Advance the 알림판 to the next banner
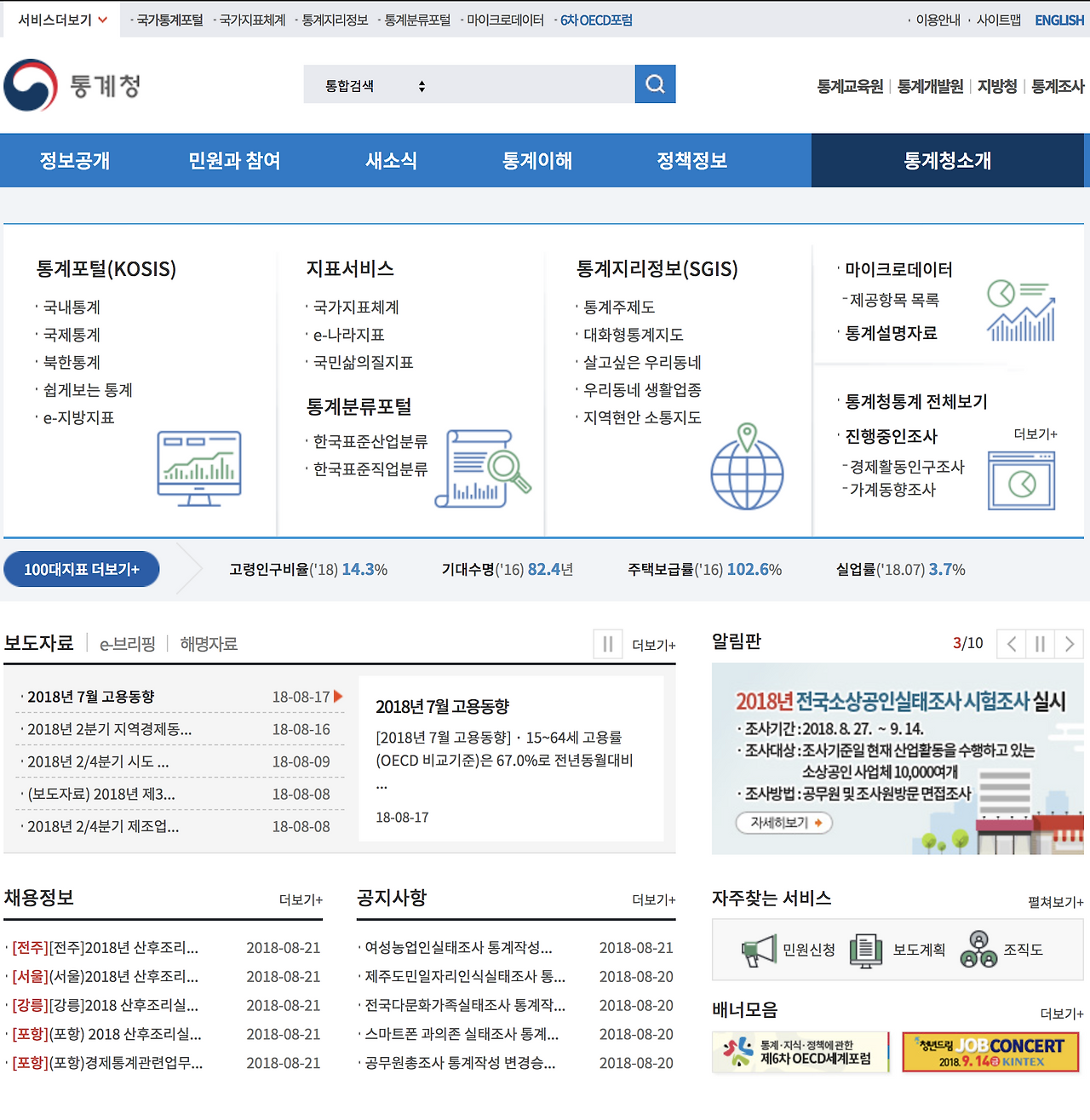1090x1120 pixels. tap(1070, 644)
